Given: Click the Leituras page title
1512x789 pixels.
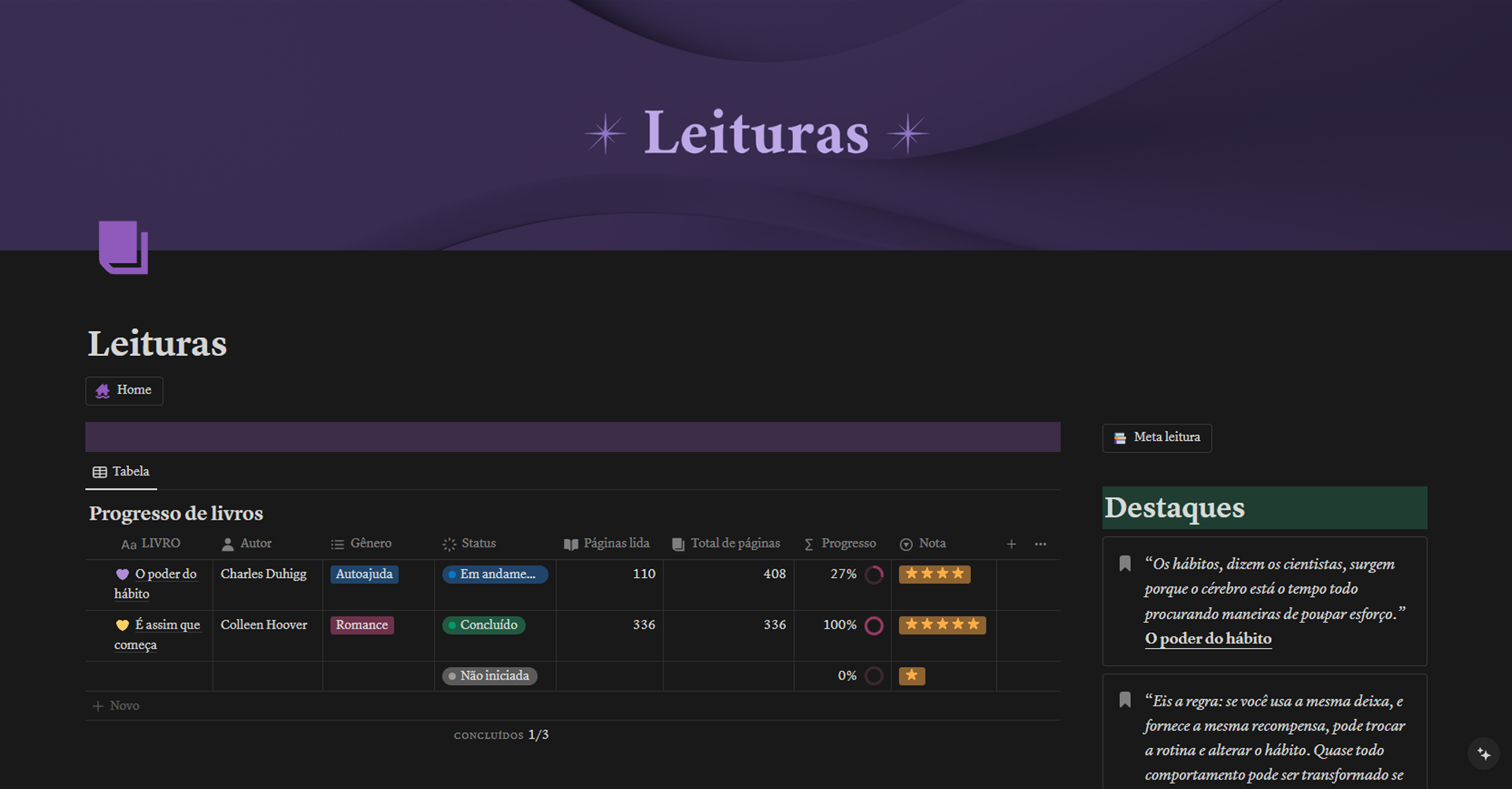Looking at the screenshot, I should tap(157, 343).
